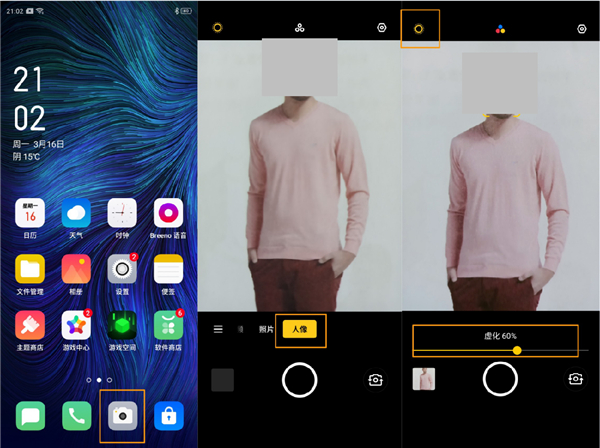Open the blue lock security app
This screenshot has height=448, width=600.
pos(169,416)
